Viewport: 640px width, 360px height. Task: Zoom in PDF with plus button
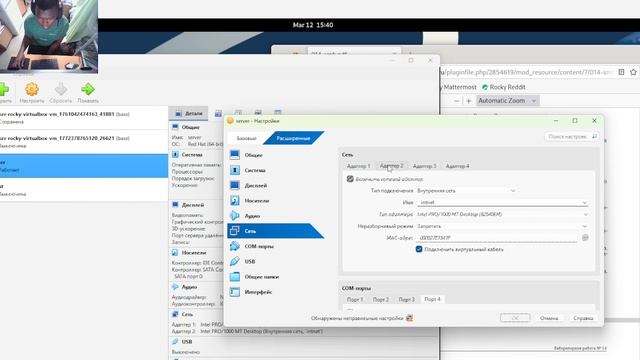coord(469,101)
